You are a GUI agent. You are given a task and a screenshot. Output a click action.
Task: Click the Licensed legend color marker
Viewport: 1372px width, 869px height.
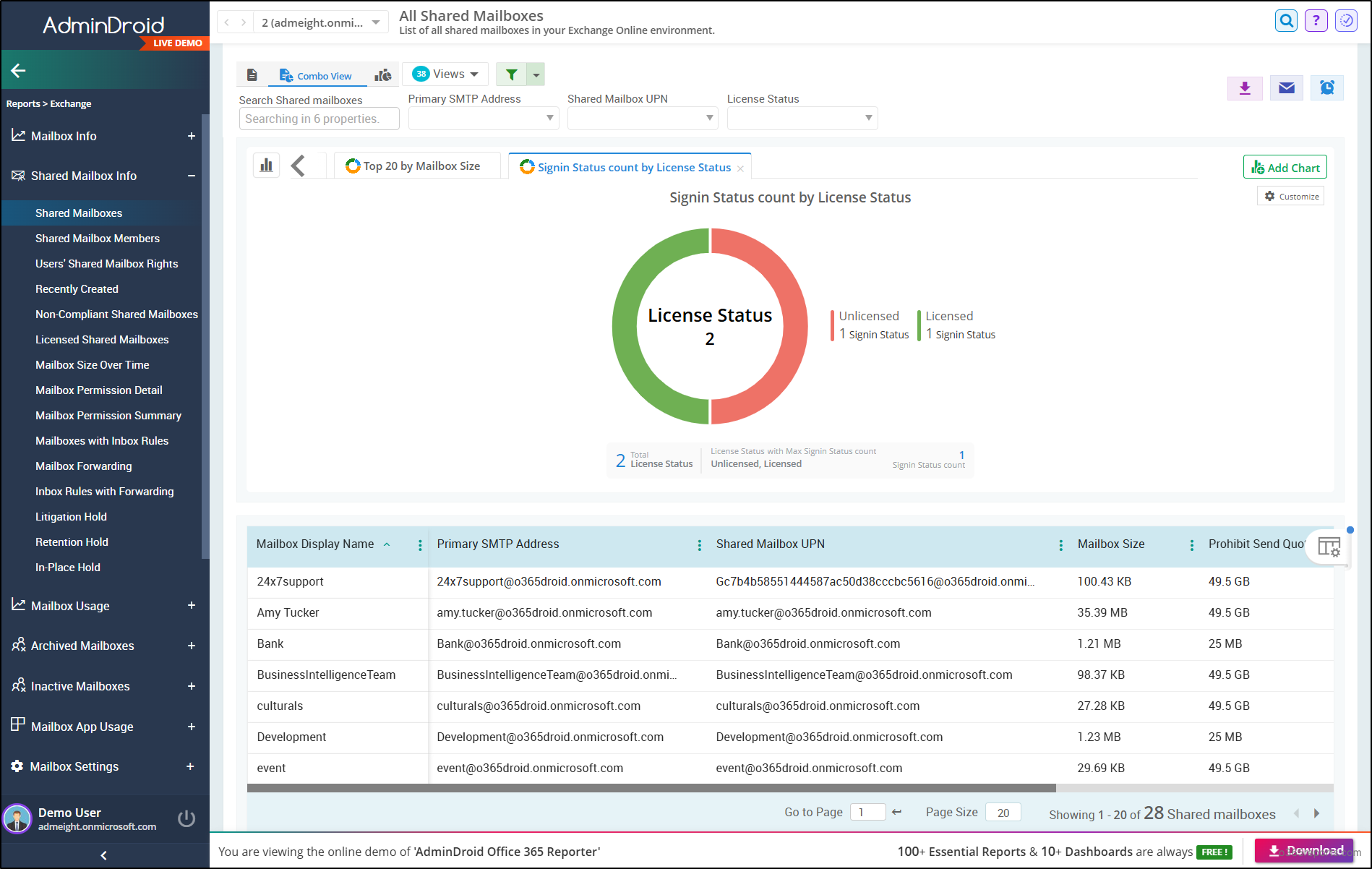click(919, 325)
